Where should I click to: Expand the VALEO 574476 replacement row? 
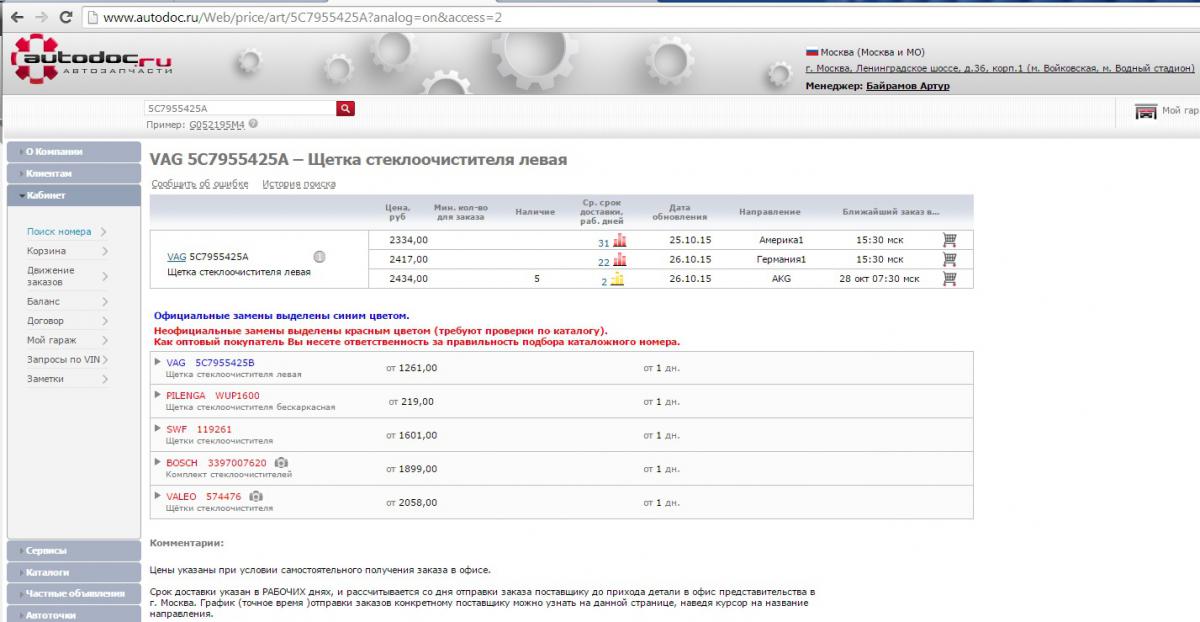[x=158, y=496]
